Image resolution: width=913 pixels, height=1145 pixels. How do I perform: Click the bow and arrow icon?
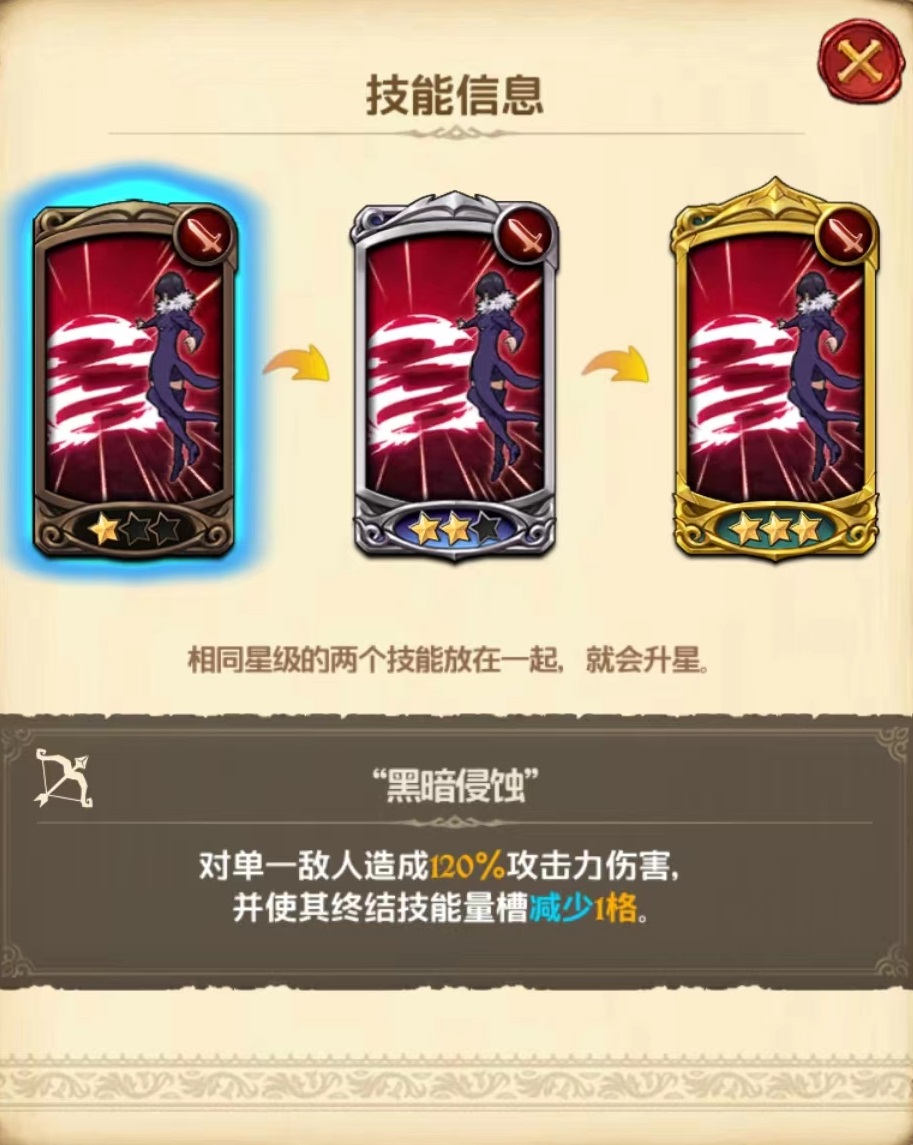[x=63, y=777]
